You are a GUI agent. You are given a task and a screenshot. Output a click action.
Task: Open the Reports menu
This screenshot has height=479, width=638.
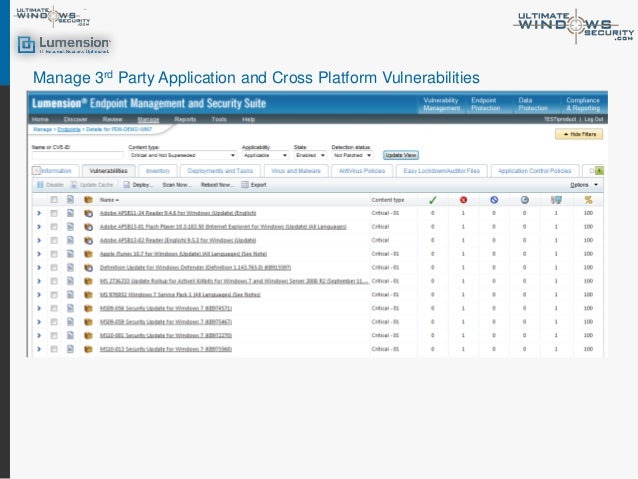point(185,119)
